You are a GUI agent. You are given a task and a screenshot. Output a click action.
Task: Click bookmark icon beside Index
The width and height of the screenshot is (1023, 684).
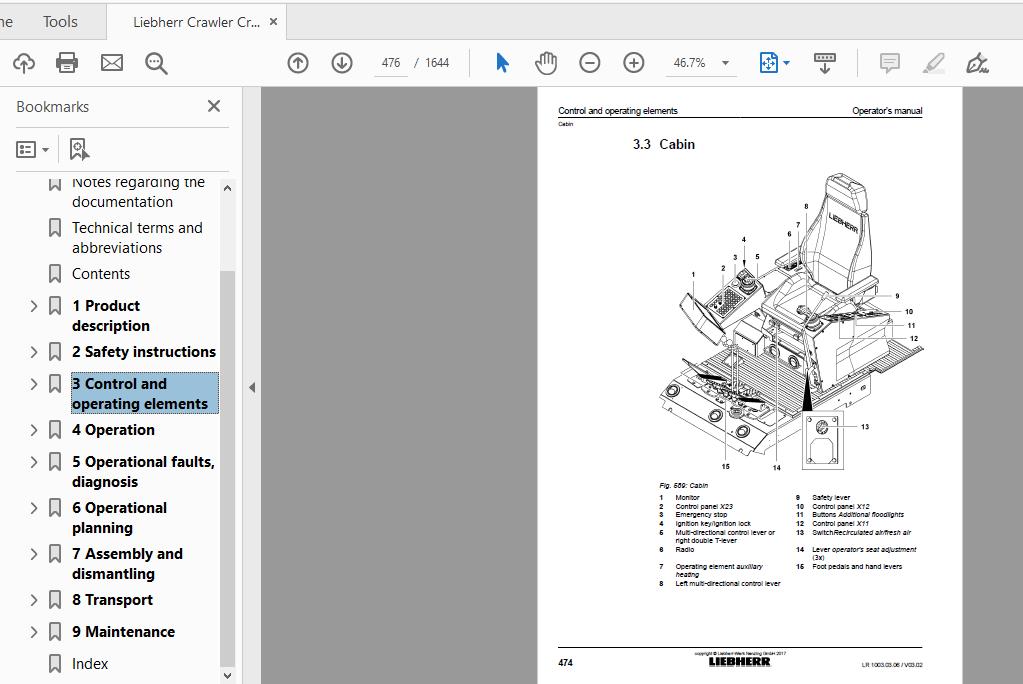[55, 664]
